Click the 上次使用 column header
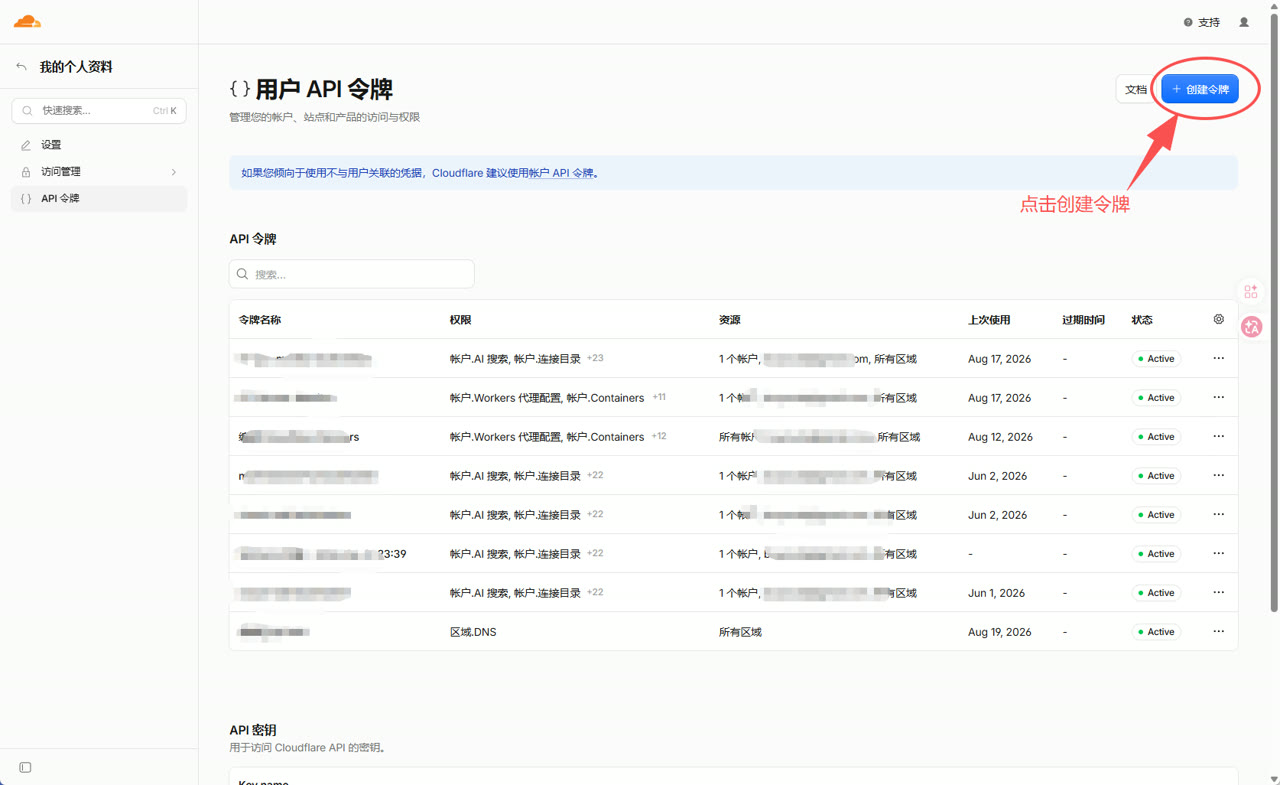The height and width of the screenshot is (785, 1280). [989, 320]
